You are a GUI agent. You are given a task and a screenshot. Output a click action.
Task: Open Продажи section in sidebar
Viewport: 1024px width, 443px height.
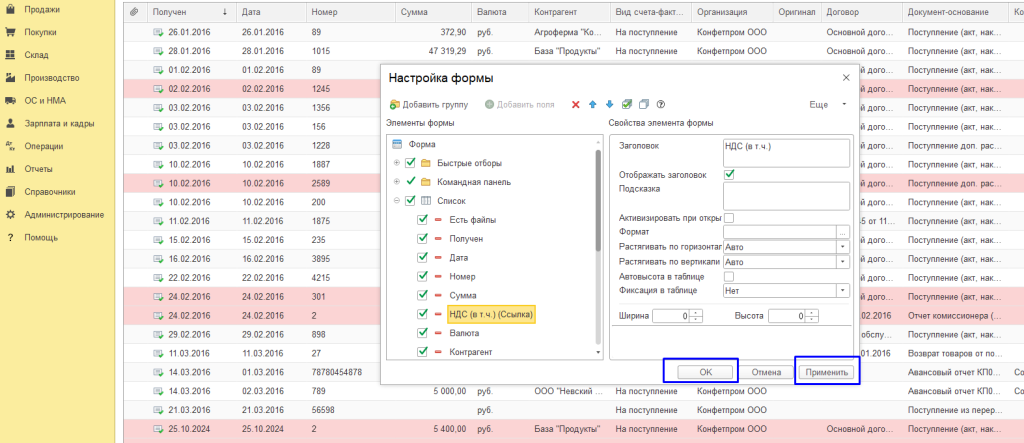point(41,9)
